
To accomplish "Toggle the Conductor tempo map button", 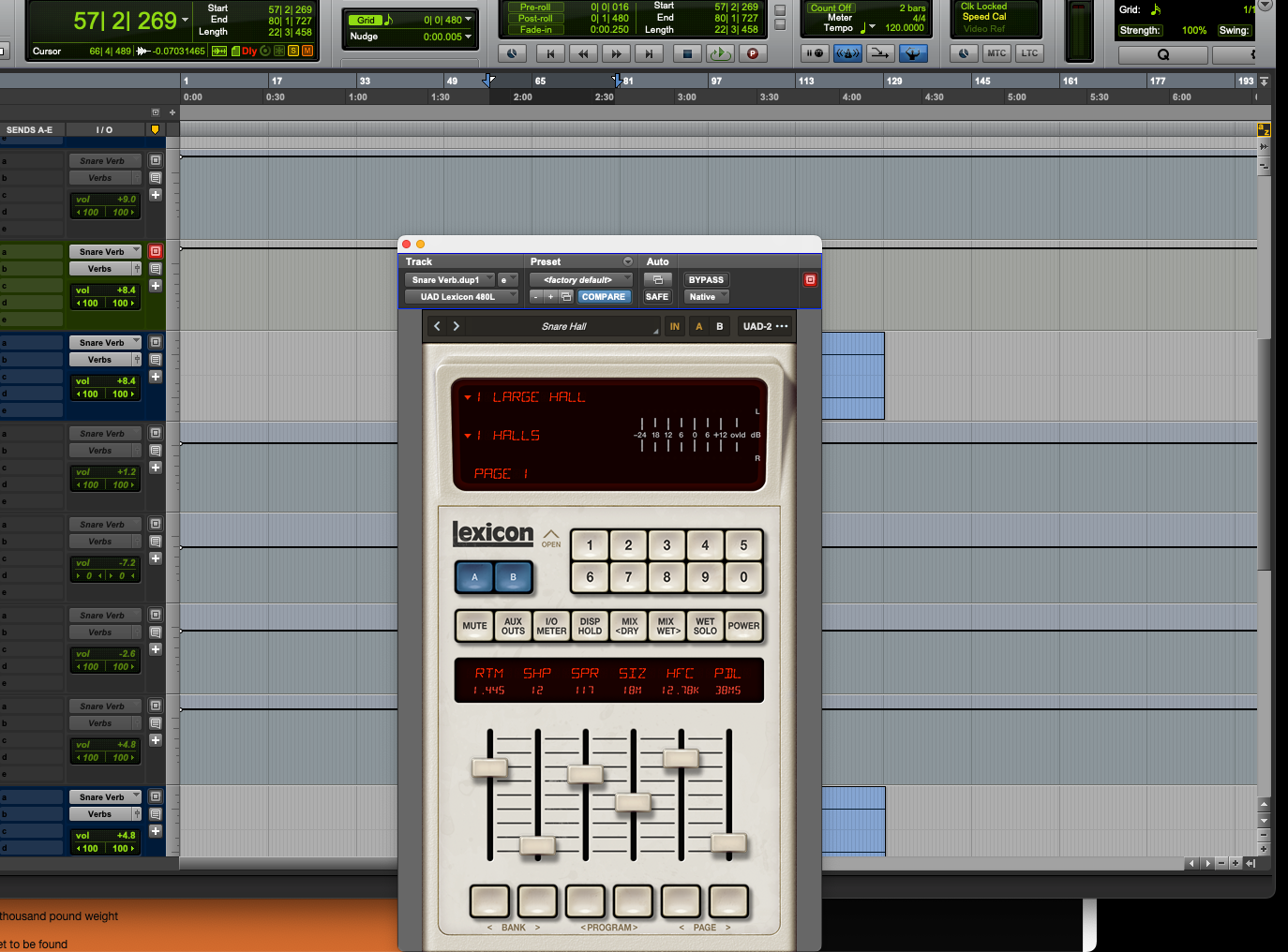I will 912,53.
